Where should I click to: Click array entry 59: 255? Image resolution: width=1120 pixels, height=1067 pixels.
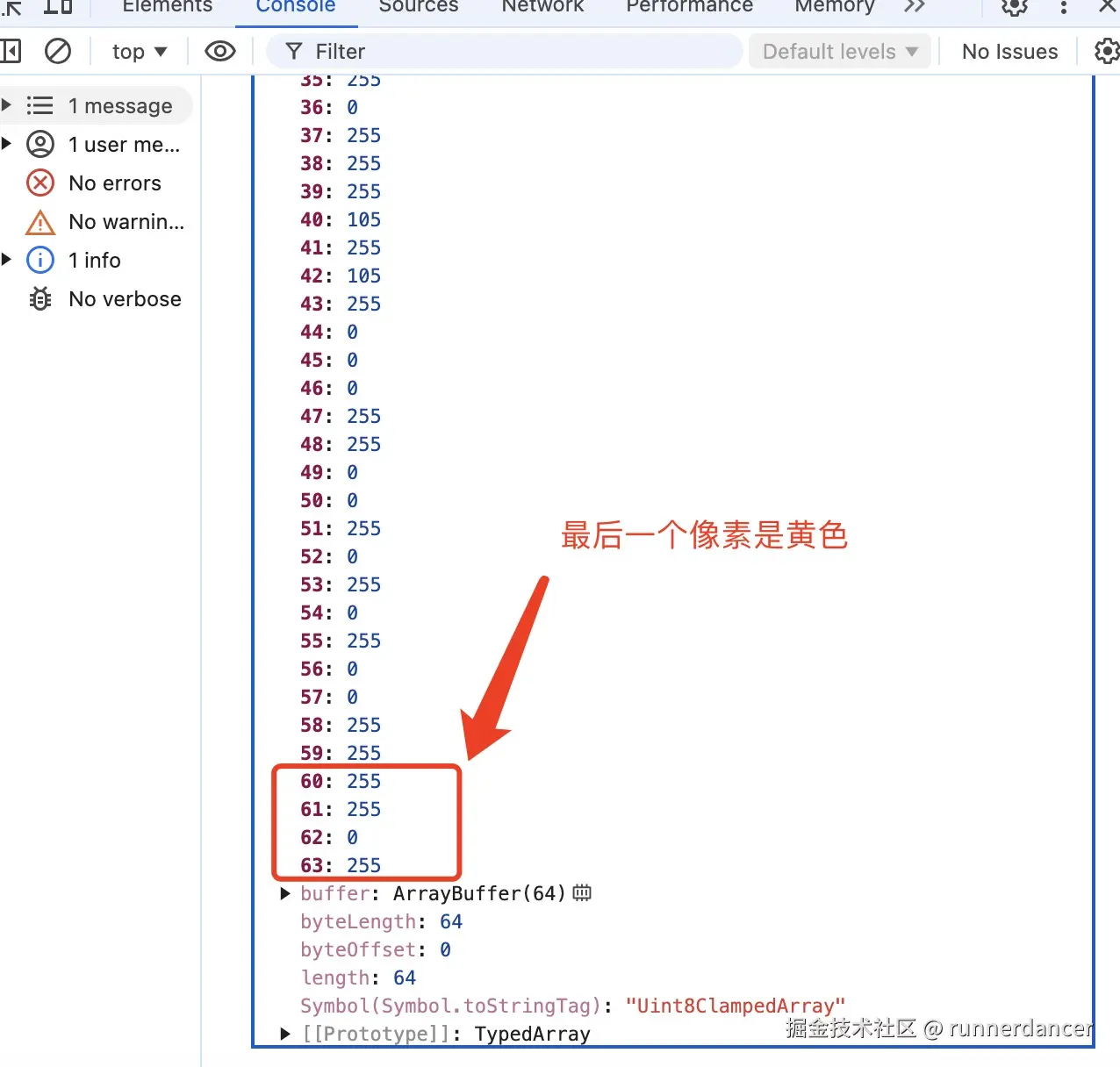click(341, 753)
